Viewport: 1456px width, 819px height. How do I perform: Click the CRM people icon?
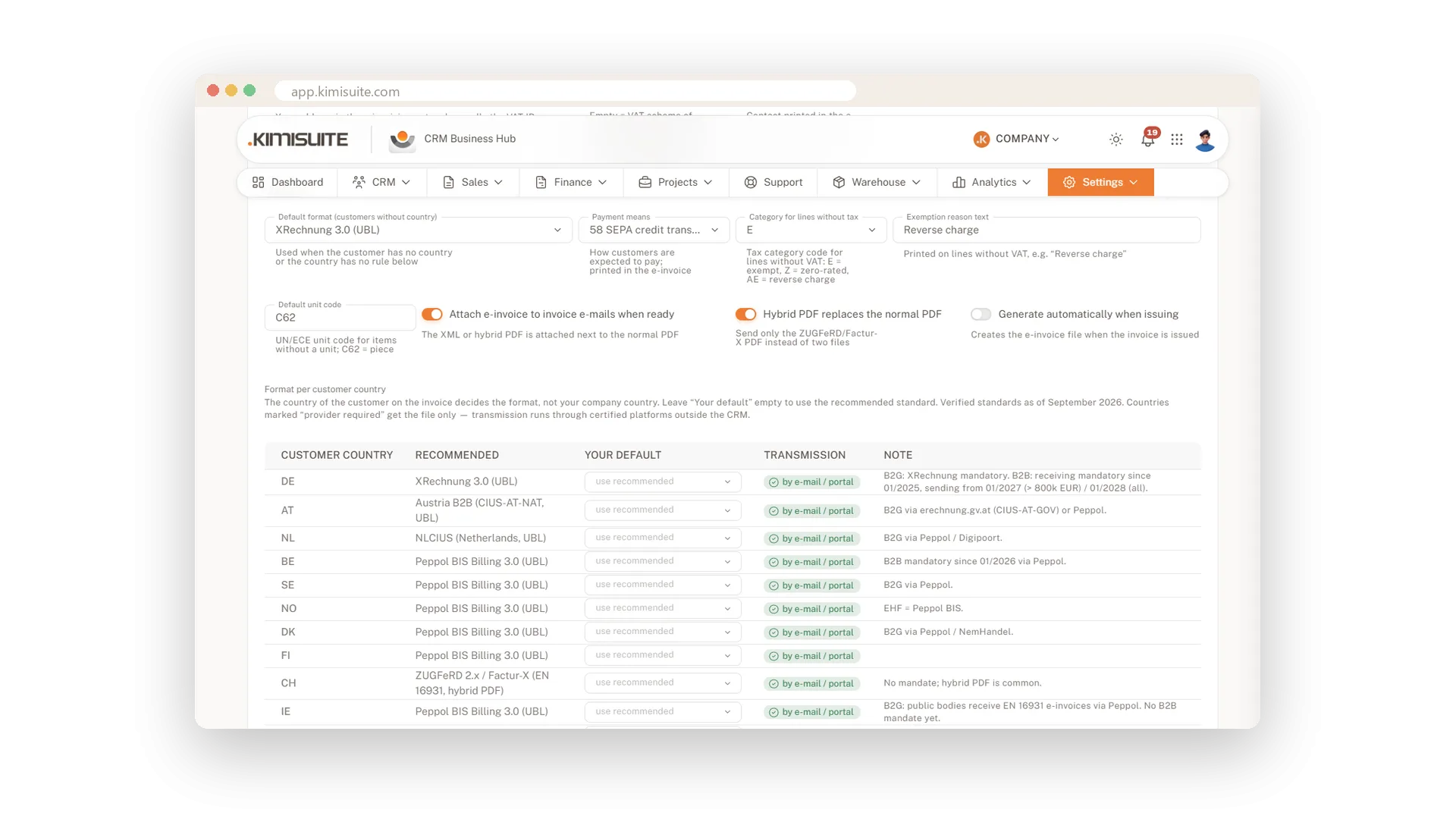pyautogui.click(x=359, y=182)
